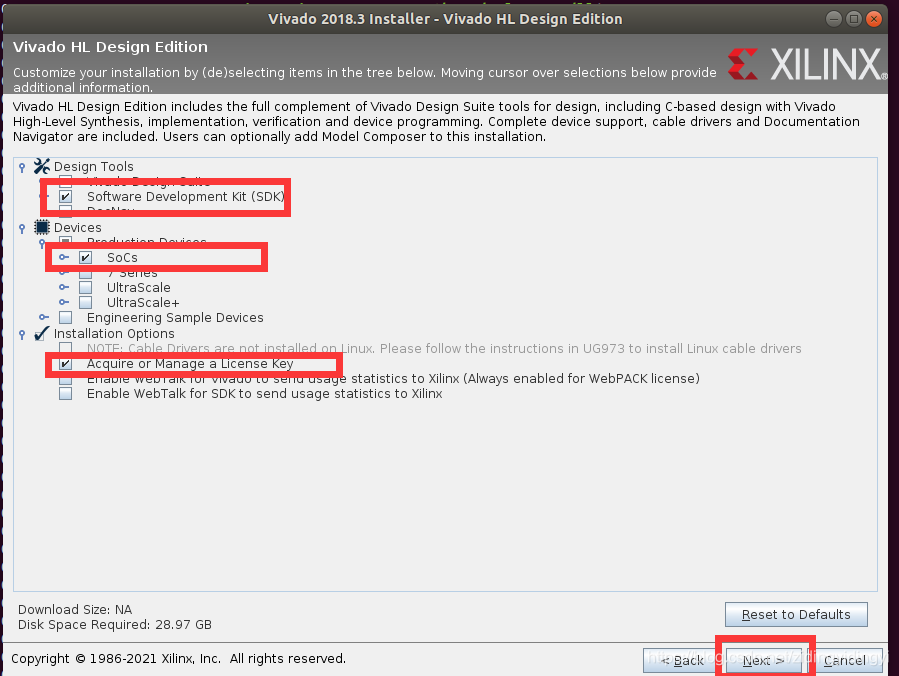Click the Design Tools wrench icon
899x676 pixels.
(41, 166)
